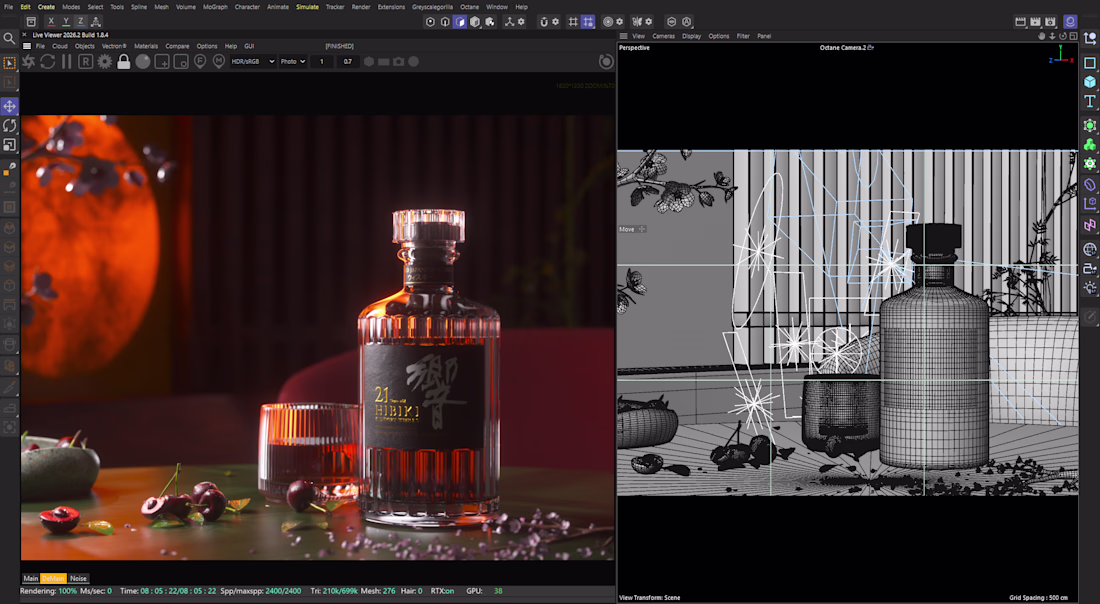The height and width of the screenshot is (604, 1100).
Task: Click the Octane send scene icon
Action: point(29,62)
